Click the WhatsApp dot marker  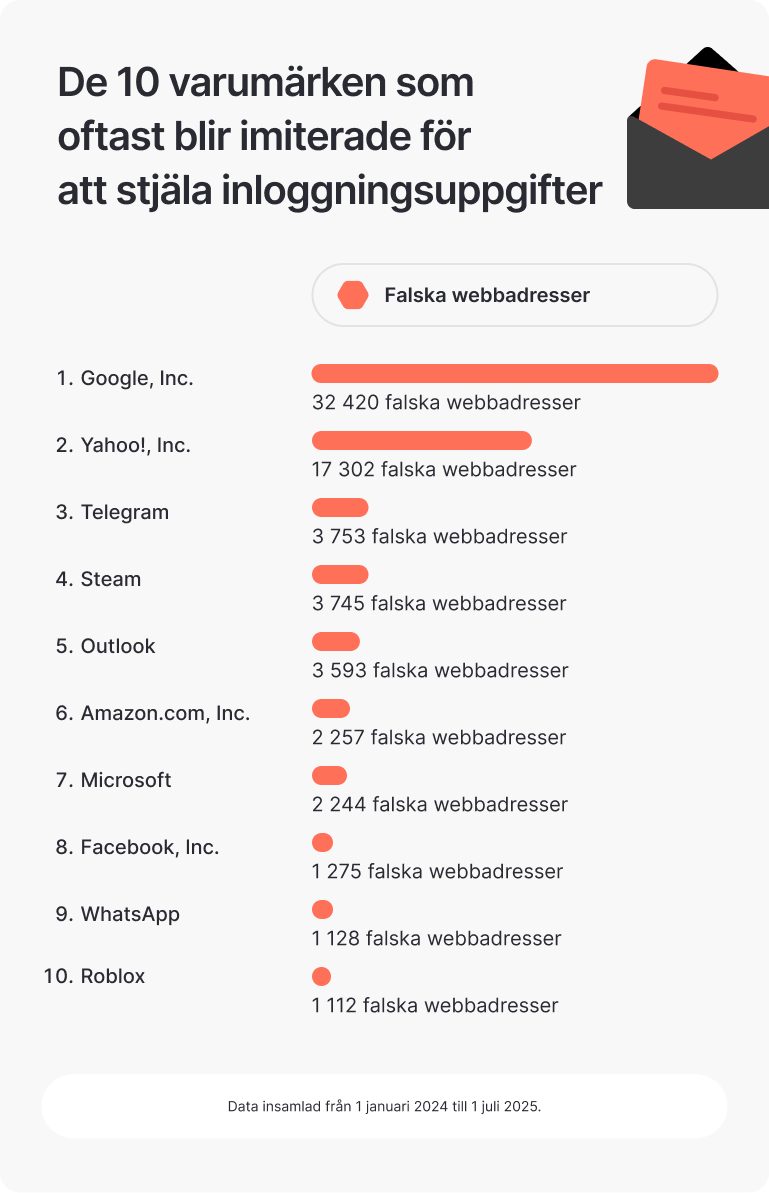322,910
